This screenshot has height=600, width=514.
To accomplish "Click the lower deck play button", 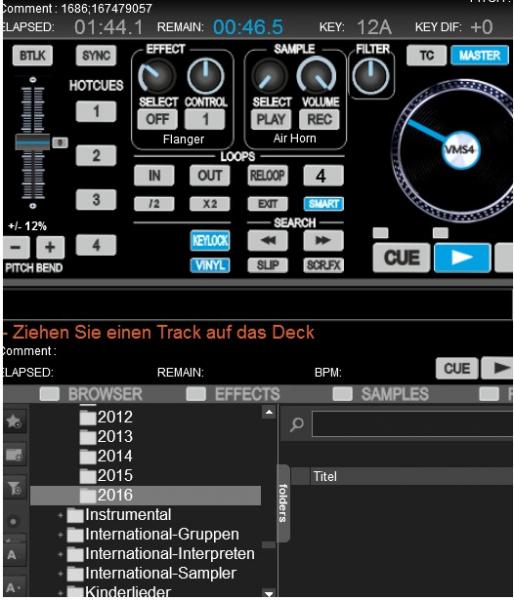I will click(x=498, y=367).
